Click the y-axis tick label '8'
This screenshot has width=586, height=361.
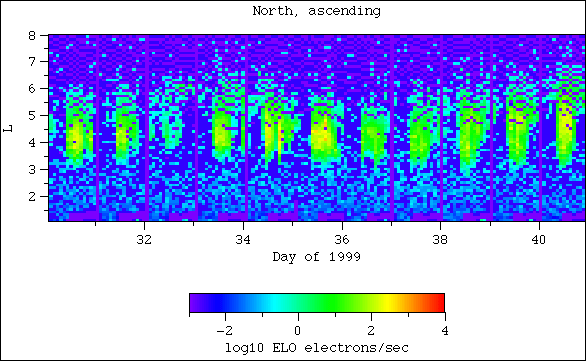pyautogui.click(x=32, y=36)
